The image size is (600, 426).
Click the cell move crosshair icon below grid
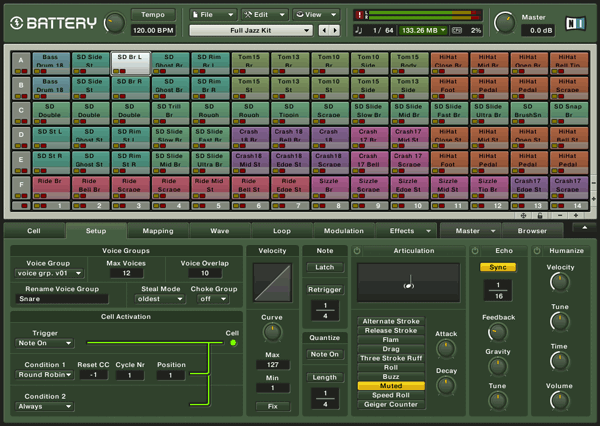coord(523,215)
